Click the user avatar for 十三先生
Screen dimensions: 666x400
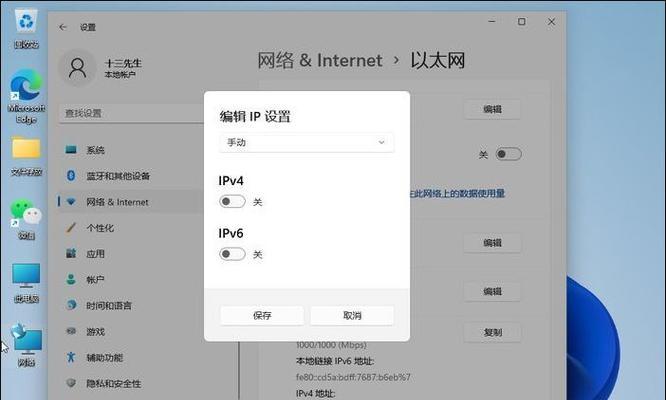[x=77, y=68]
